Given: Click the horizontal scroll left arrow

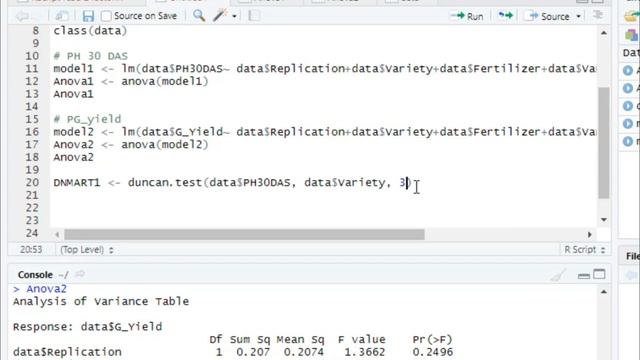Looking at the screenshot, I should tap(57, 234).
